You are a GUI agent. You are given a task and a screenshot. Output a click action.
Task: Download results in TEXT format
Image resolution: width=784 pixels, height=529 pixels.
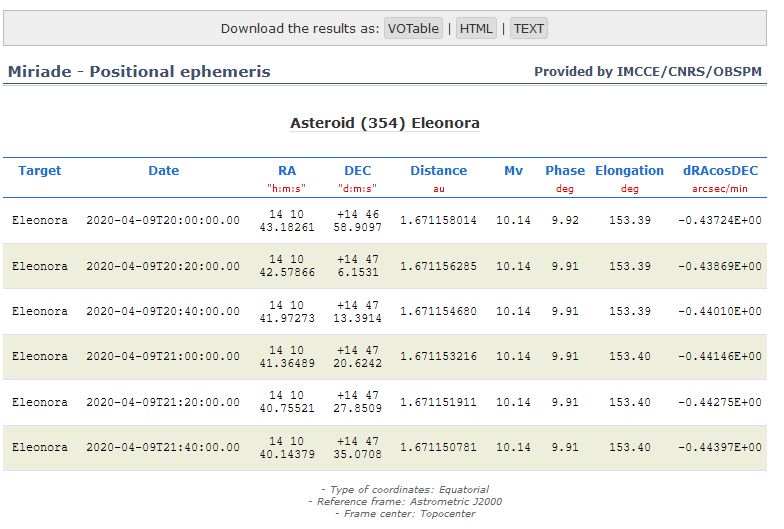tap(528, 28)
